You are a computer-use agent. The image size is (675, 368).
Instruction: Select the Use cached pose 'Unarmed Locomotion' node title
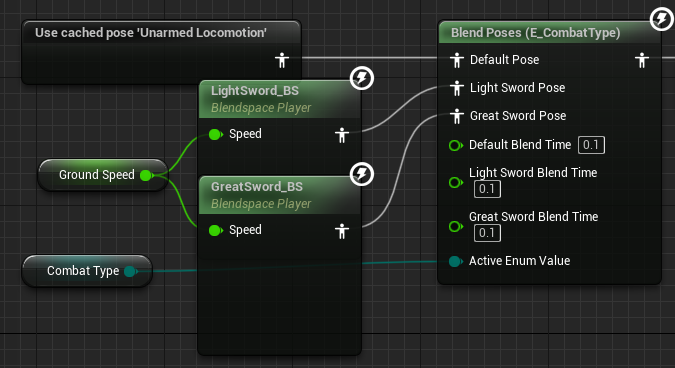[151, 33]
